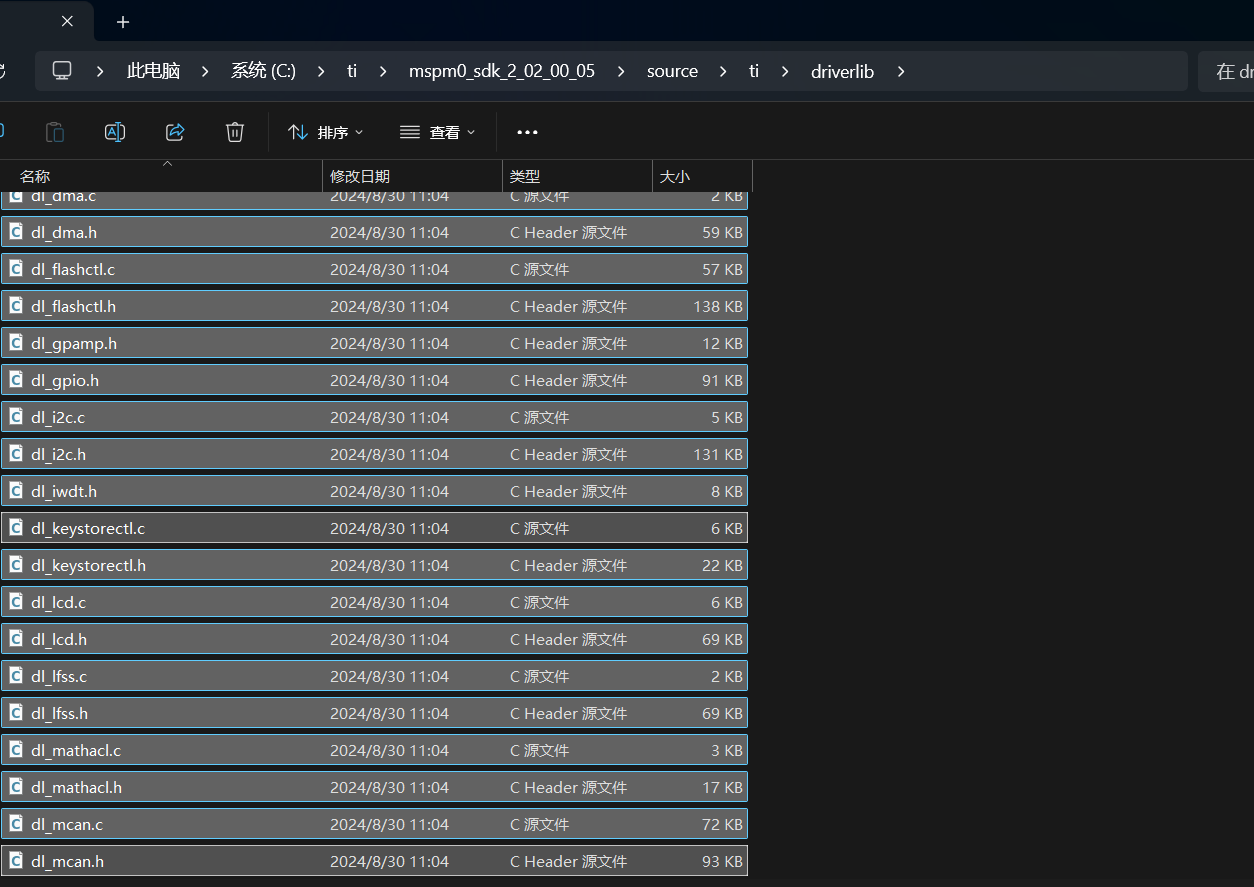This screenshot has height=887, width=1254.
Task: Open the three-dot more options menu
Action: point(527,132)
